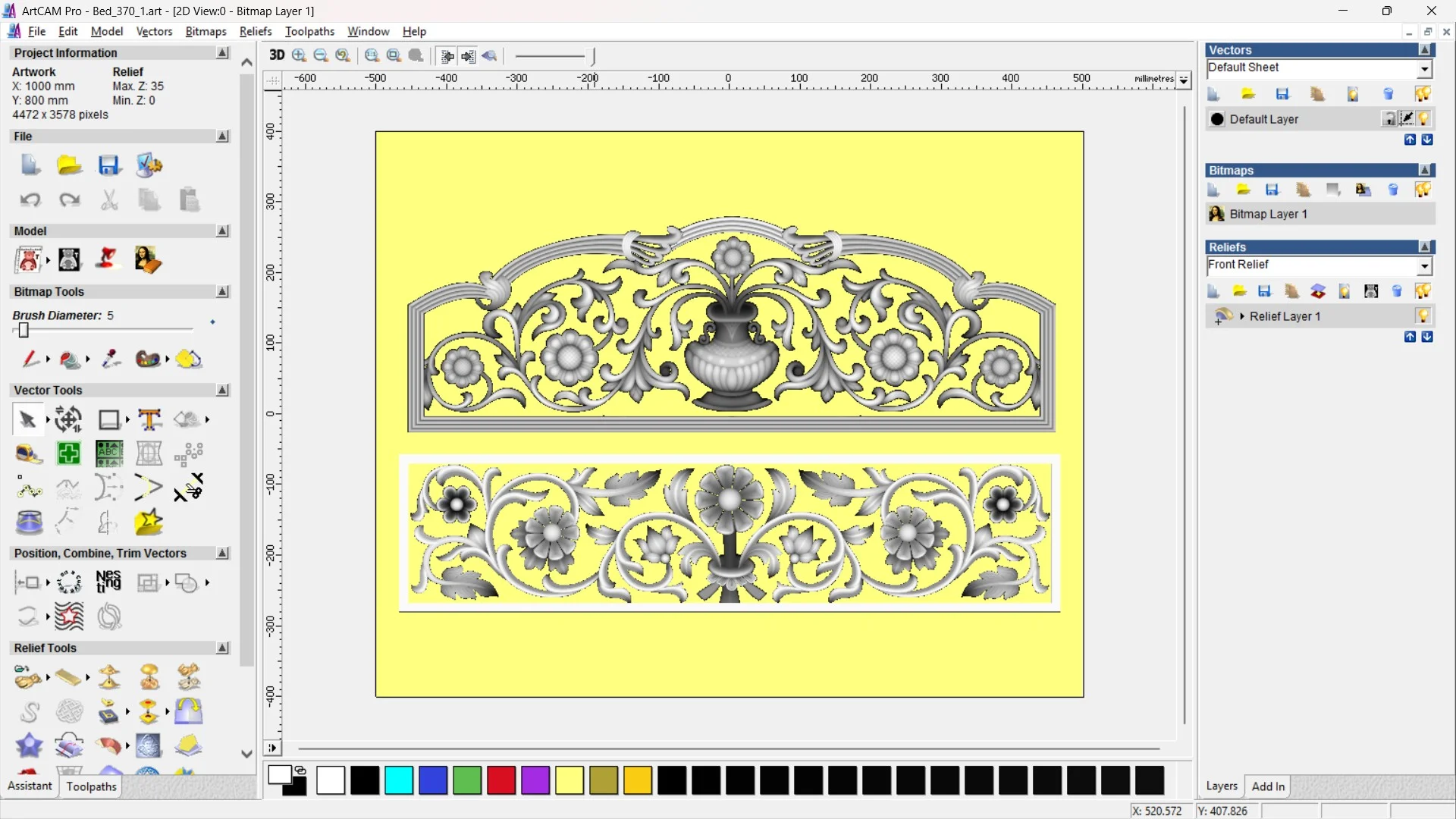Click Create Rectangle vector tool
The width and height of the screenshot is (1456, 819).
click(x=109, y=419)
